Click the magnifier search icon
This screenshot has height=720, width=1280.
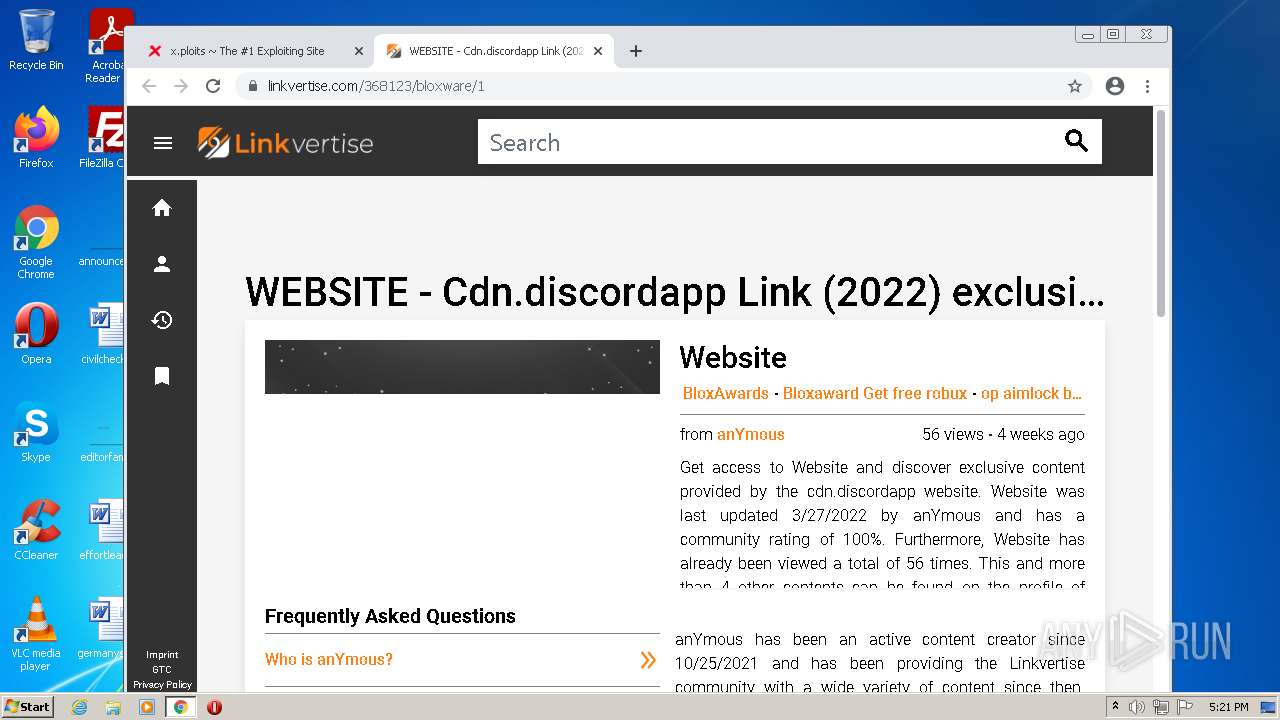[1076, 141]
